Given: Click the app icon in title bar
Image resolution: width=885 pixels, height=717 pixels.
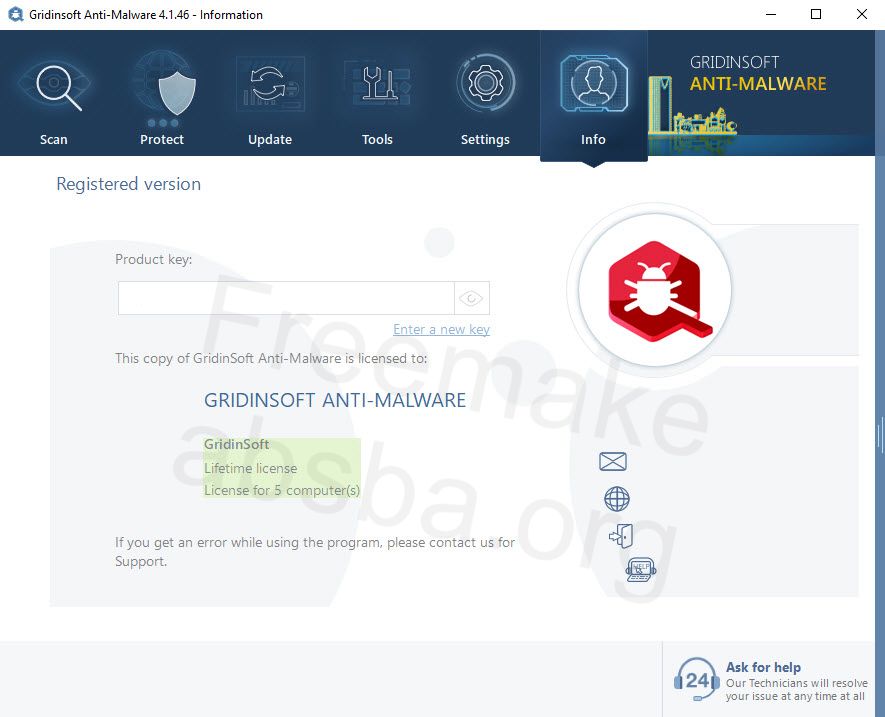Looking at the screenshot, I should point(15,15).
